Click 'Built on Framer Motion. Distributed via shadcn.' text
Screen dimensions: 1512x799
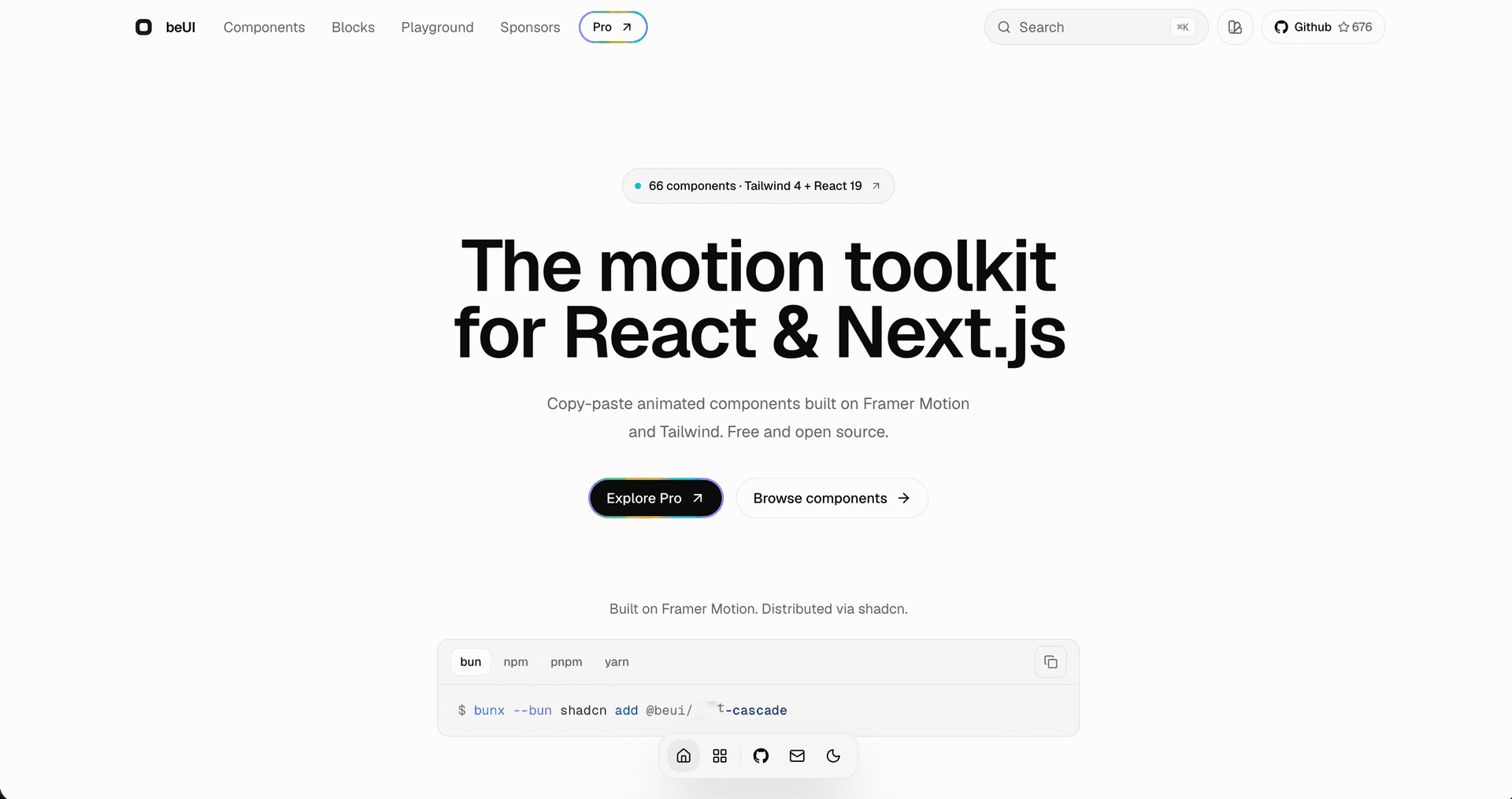click(758, 608)
